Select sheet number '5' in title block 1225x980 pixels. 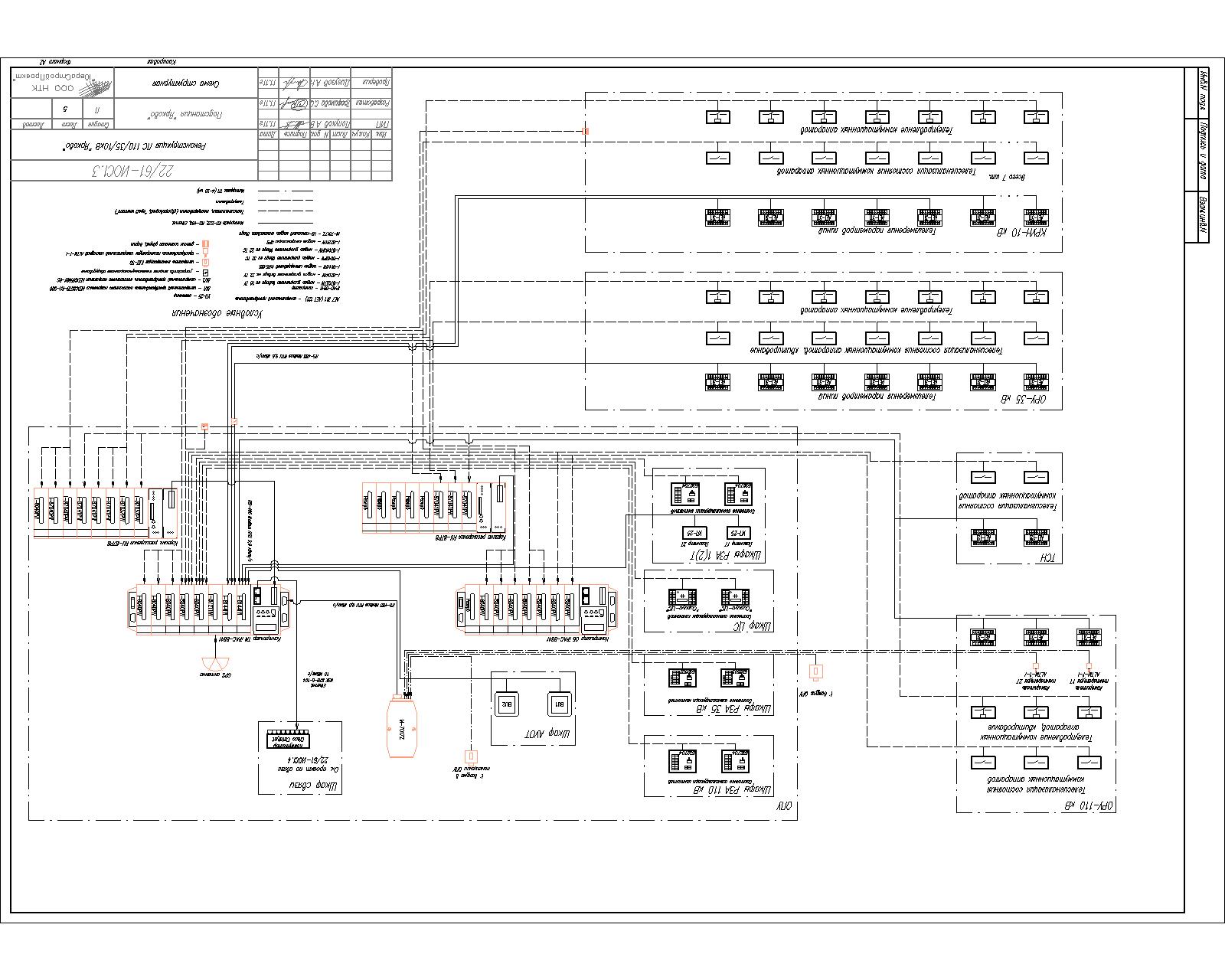[x=66, y=109]
